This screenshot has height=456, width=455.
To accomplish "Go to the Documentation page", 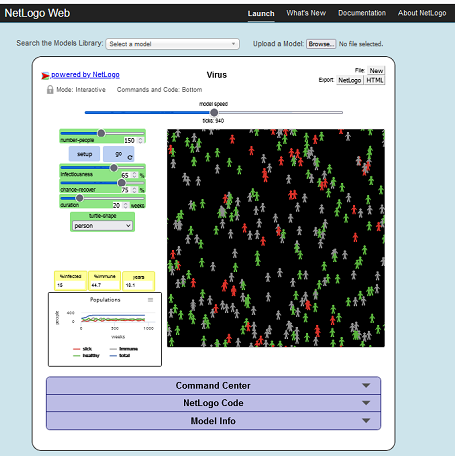I will point(362,13).
